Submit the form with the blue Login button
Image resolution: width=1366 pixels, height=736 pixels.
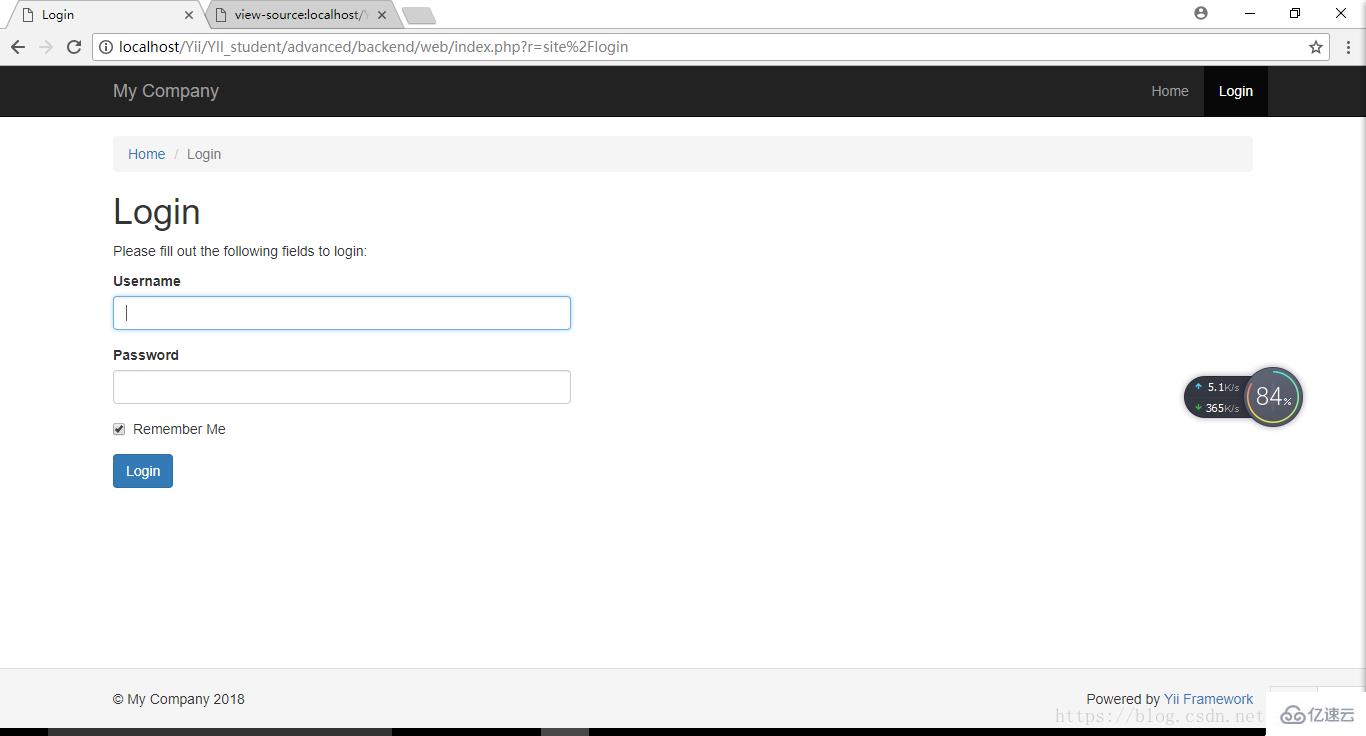coord(143,471)
